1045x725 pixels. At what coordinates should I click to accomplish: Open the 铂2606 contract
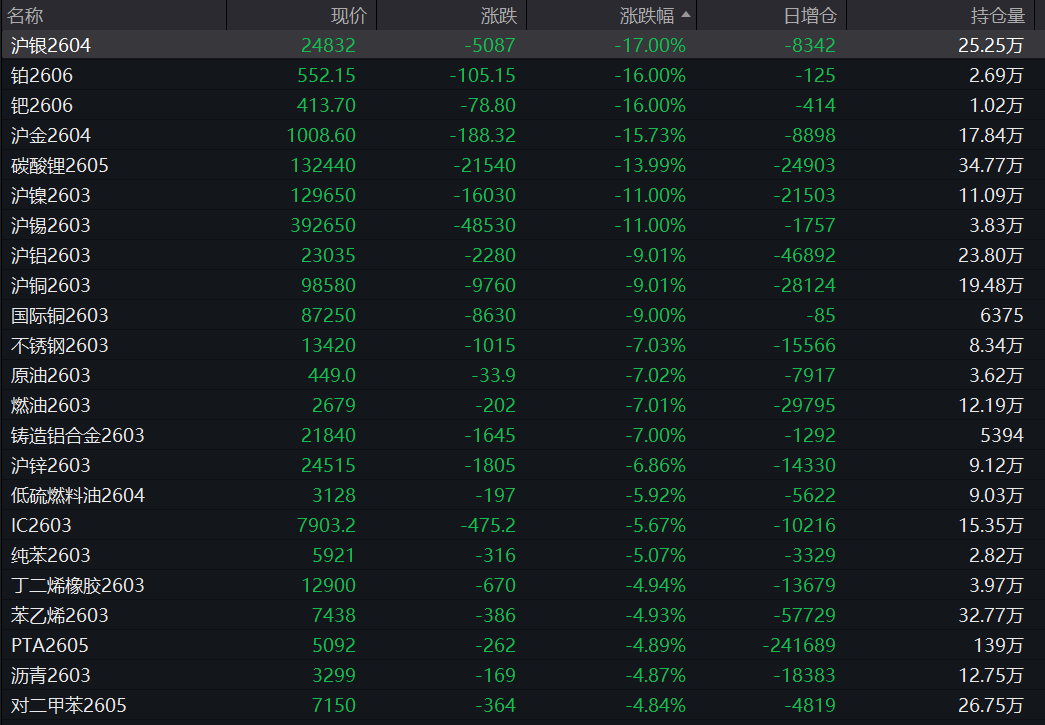(42, 75)
